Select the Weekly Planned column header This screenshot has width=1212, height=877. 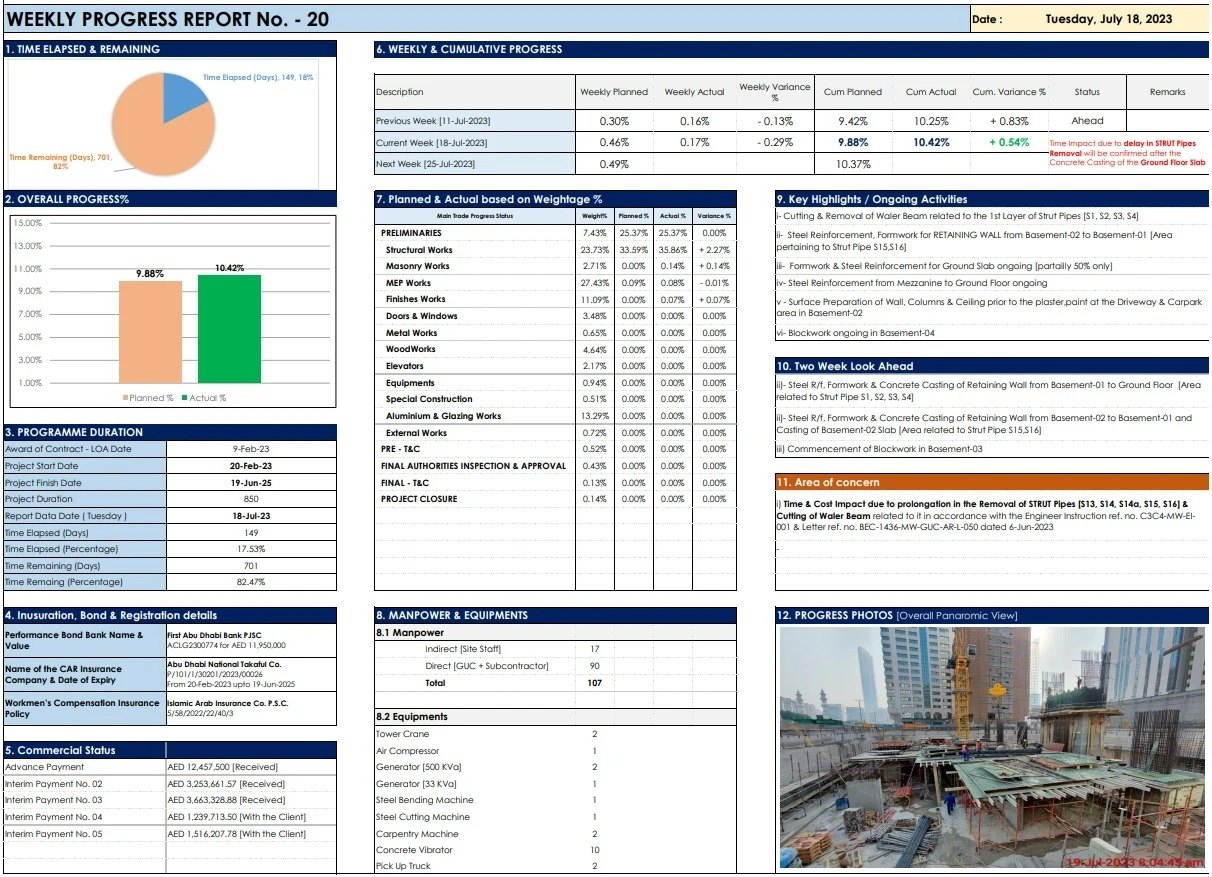point(614,92)
